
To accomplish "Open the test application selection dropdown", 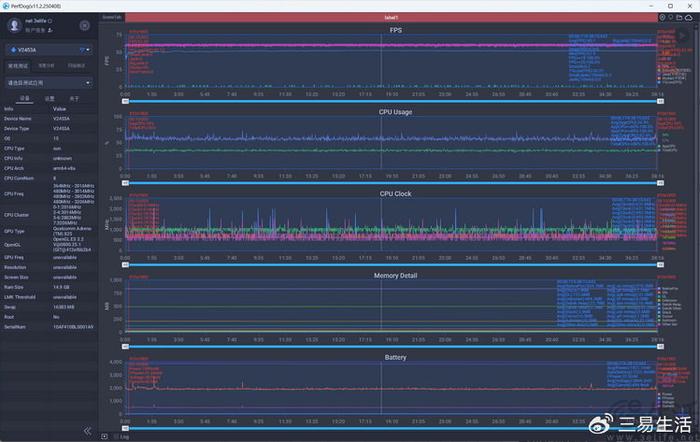I will [x=49, y=83].
